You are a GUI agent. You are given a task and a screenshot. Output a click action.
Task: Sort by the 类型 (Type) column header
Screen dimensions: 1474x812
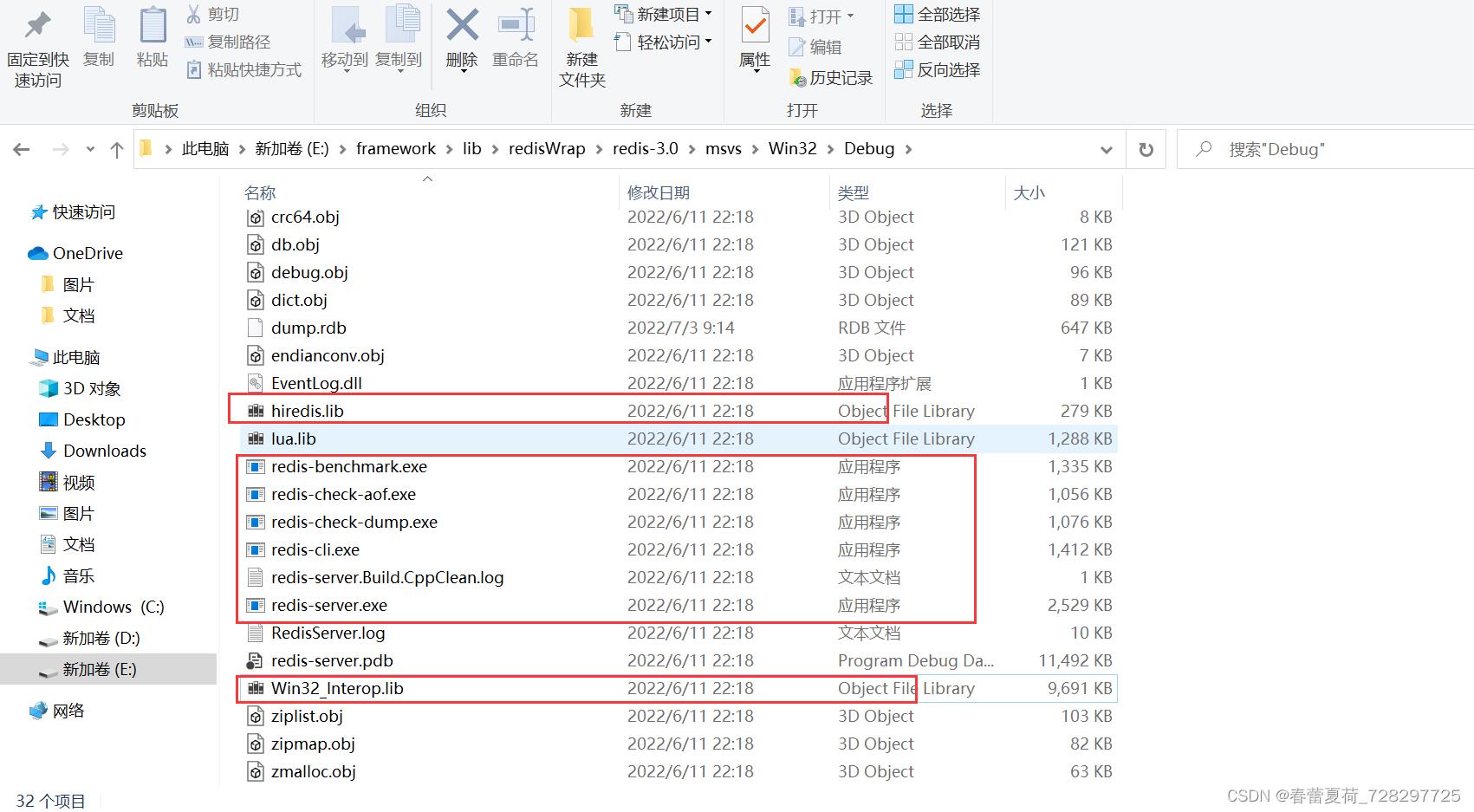coord(854,192)
